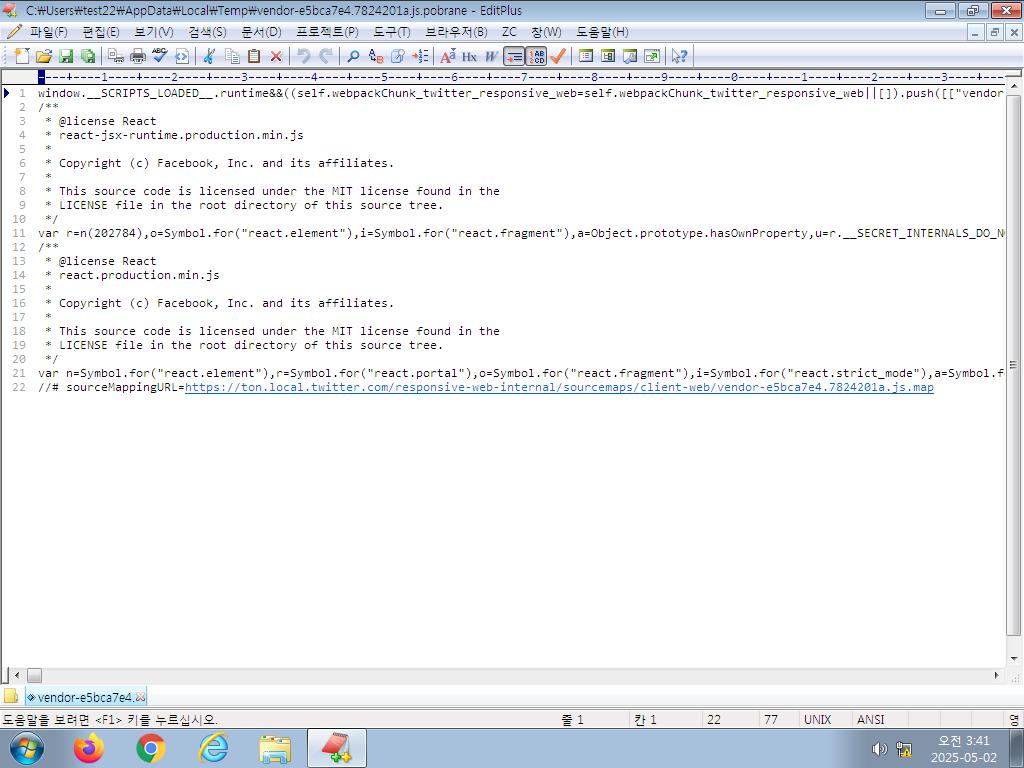This screenshot has width=1024, height=768.
Task: Toggle line numbers display button
Action: [x=536, y=56]
